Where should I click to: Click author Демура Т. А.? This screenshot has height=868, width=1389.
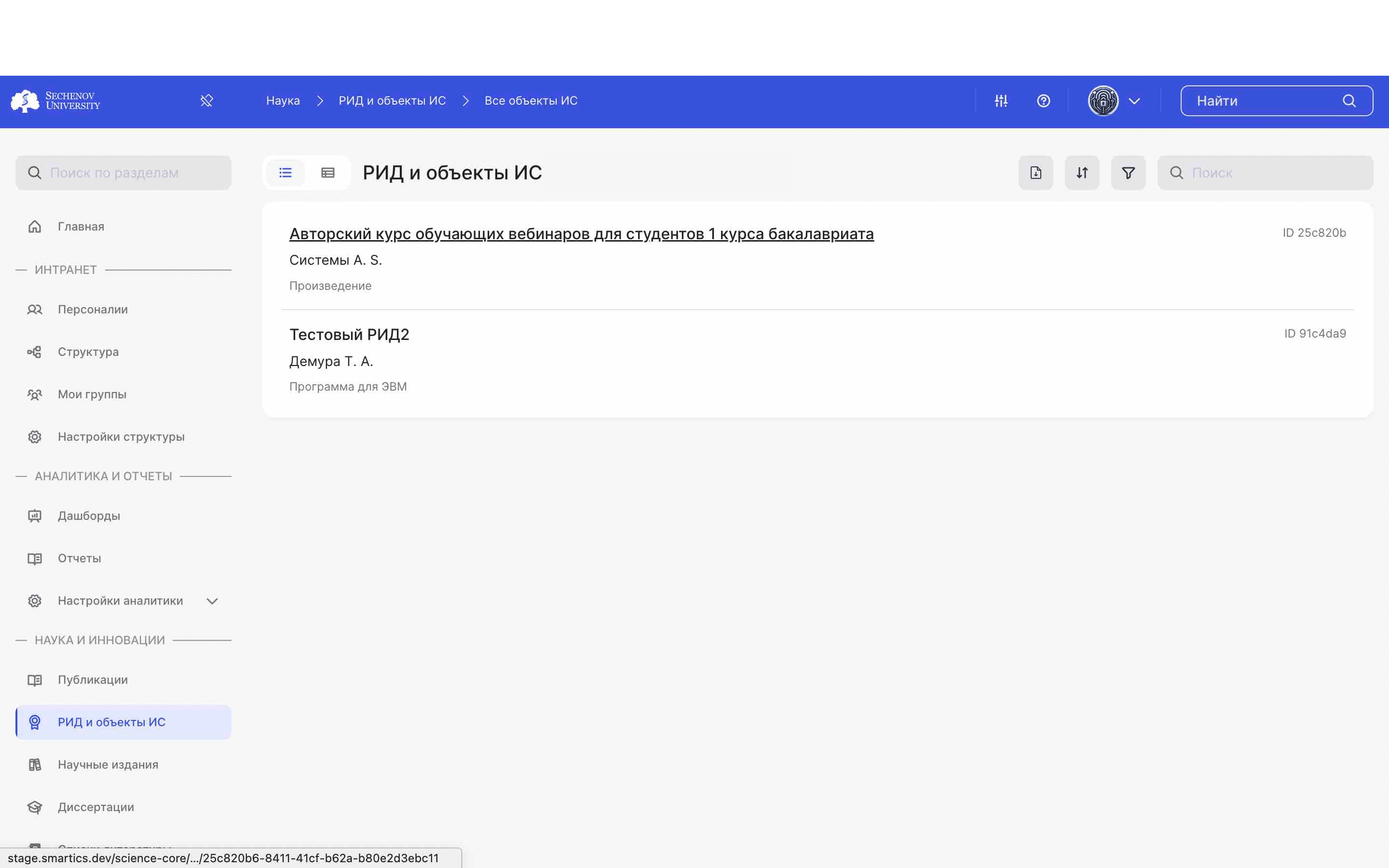click(331, 361)
